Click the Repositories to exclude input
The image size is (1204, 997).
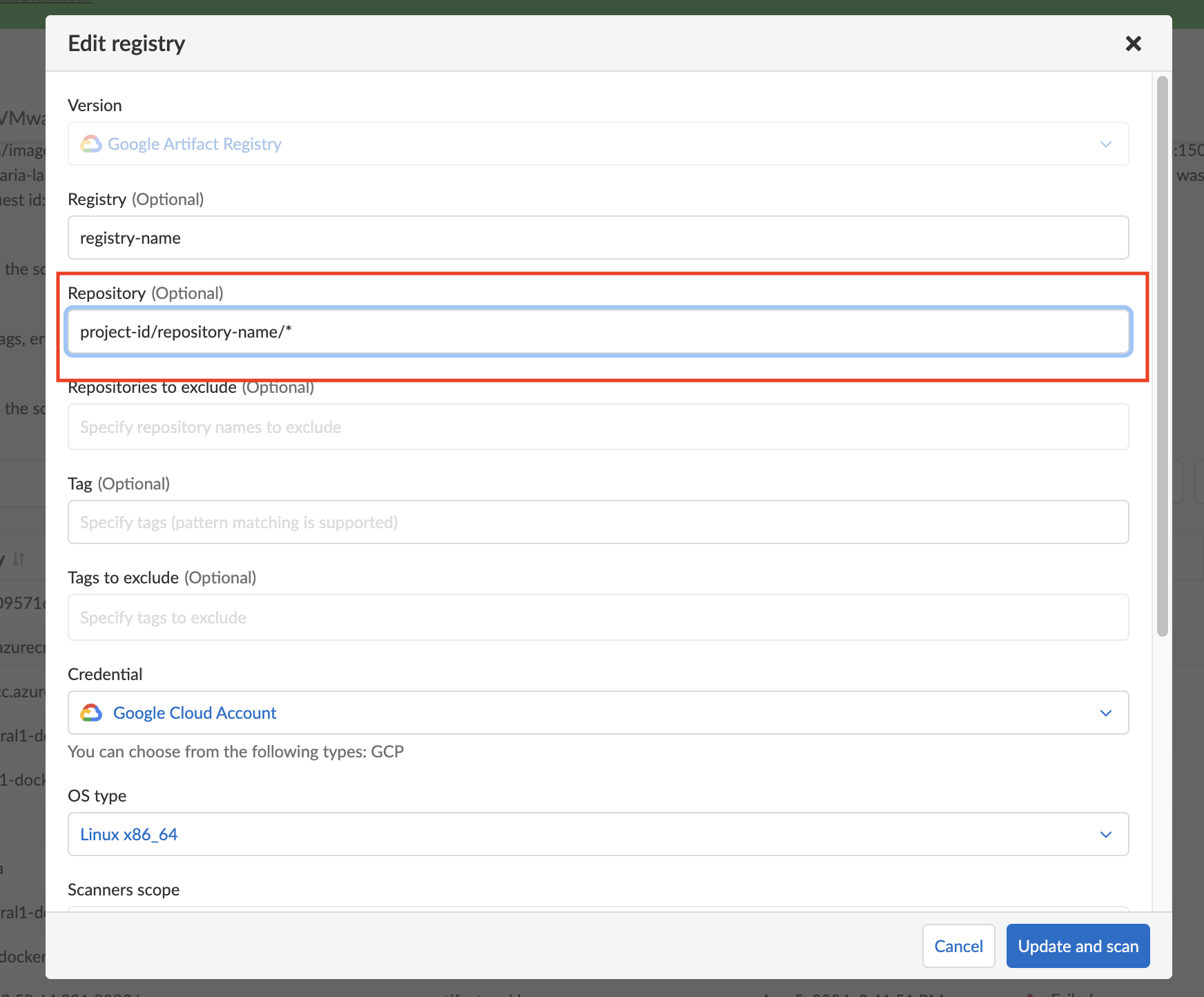[x=598, y=427]
